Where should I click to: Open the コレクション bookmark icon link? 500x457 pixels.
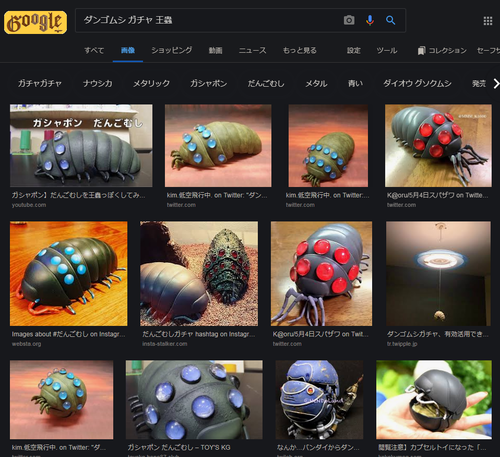pyautogui.click(x=442, y=51)
